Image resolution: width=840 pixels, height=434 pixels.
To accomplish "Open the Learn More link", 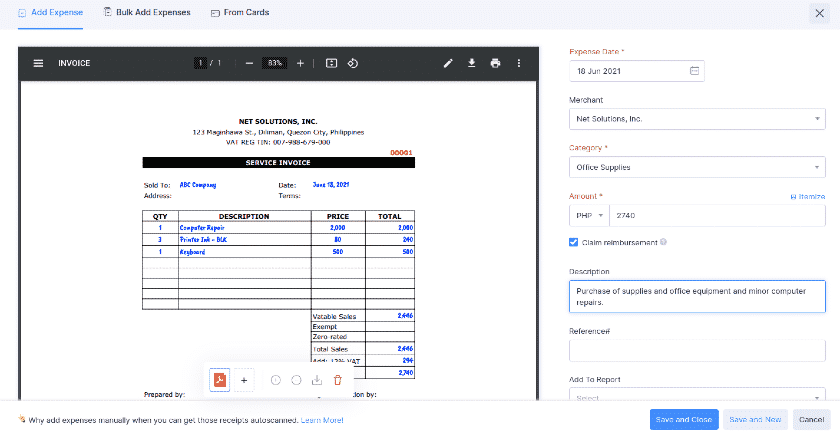I will tap(322, 420).
